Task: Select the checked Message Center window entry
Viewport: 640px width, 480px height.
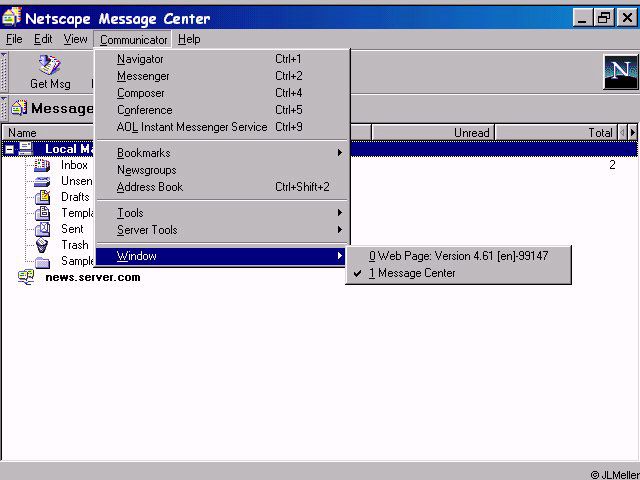Action: coord(458,273)
